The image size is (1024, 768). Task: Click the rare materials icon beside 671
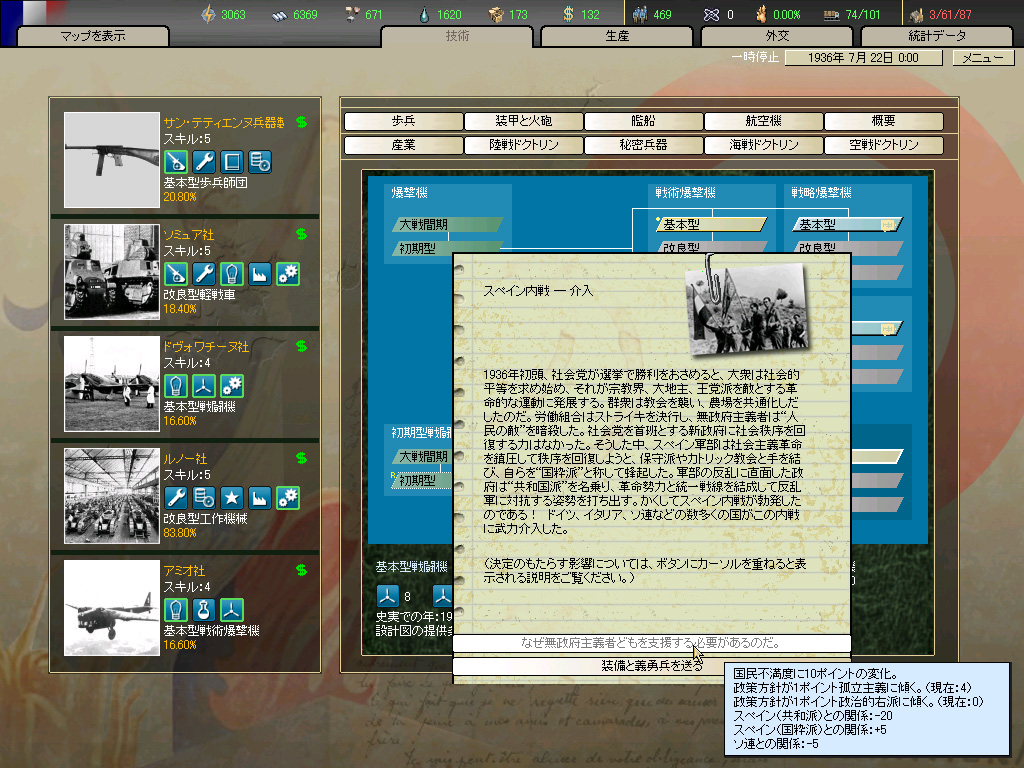tap(353, 14)
